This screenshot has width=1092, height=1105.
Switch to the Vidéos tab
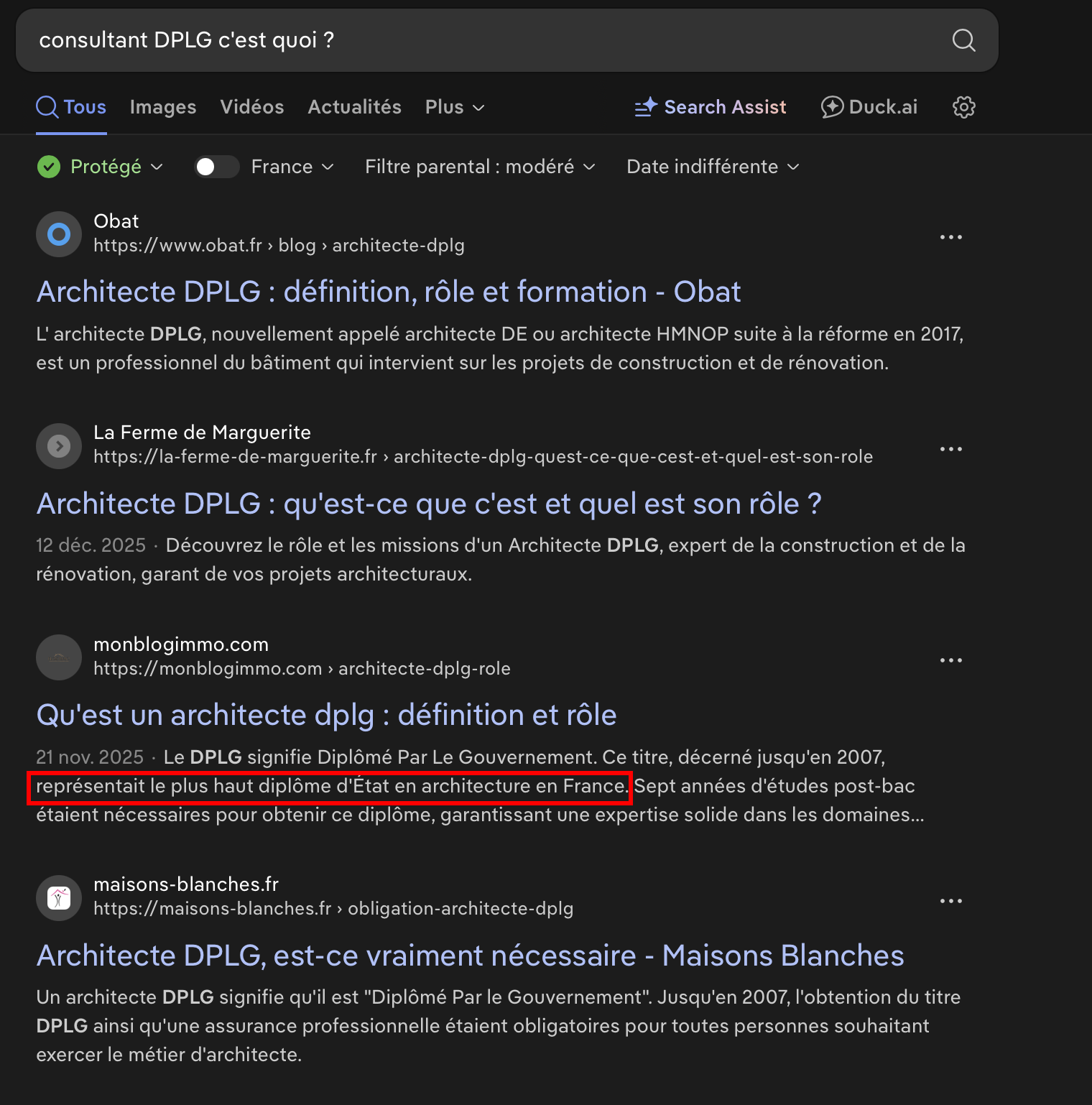click(x=252, y=107)
